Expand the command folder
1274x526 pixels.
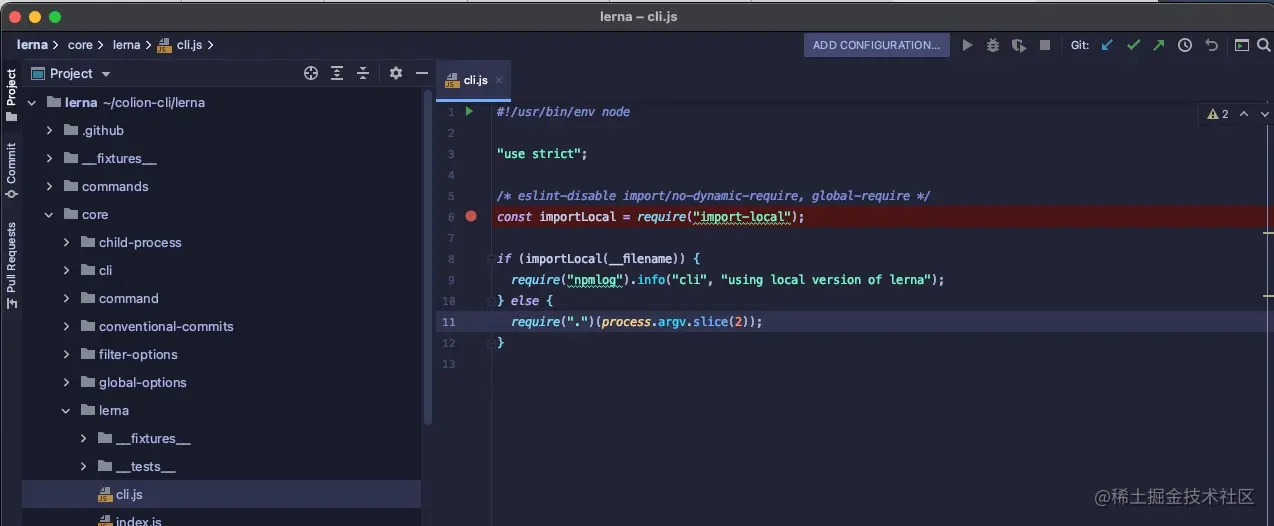66,298
